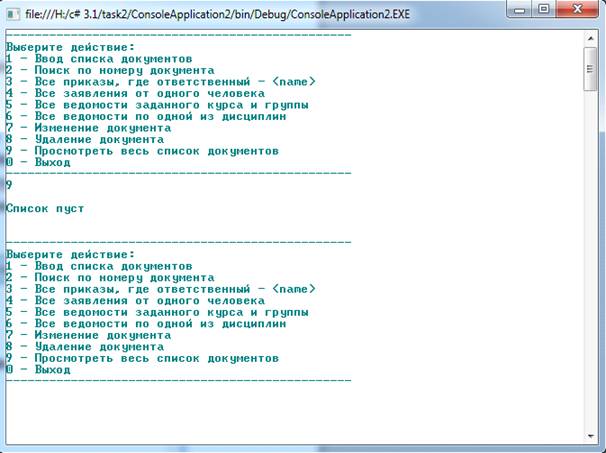
Task: Click first "4 - Все заявления от одного человека"
Action: tap(135, 94)
